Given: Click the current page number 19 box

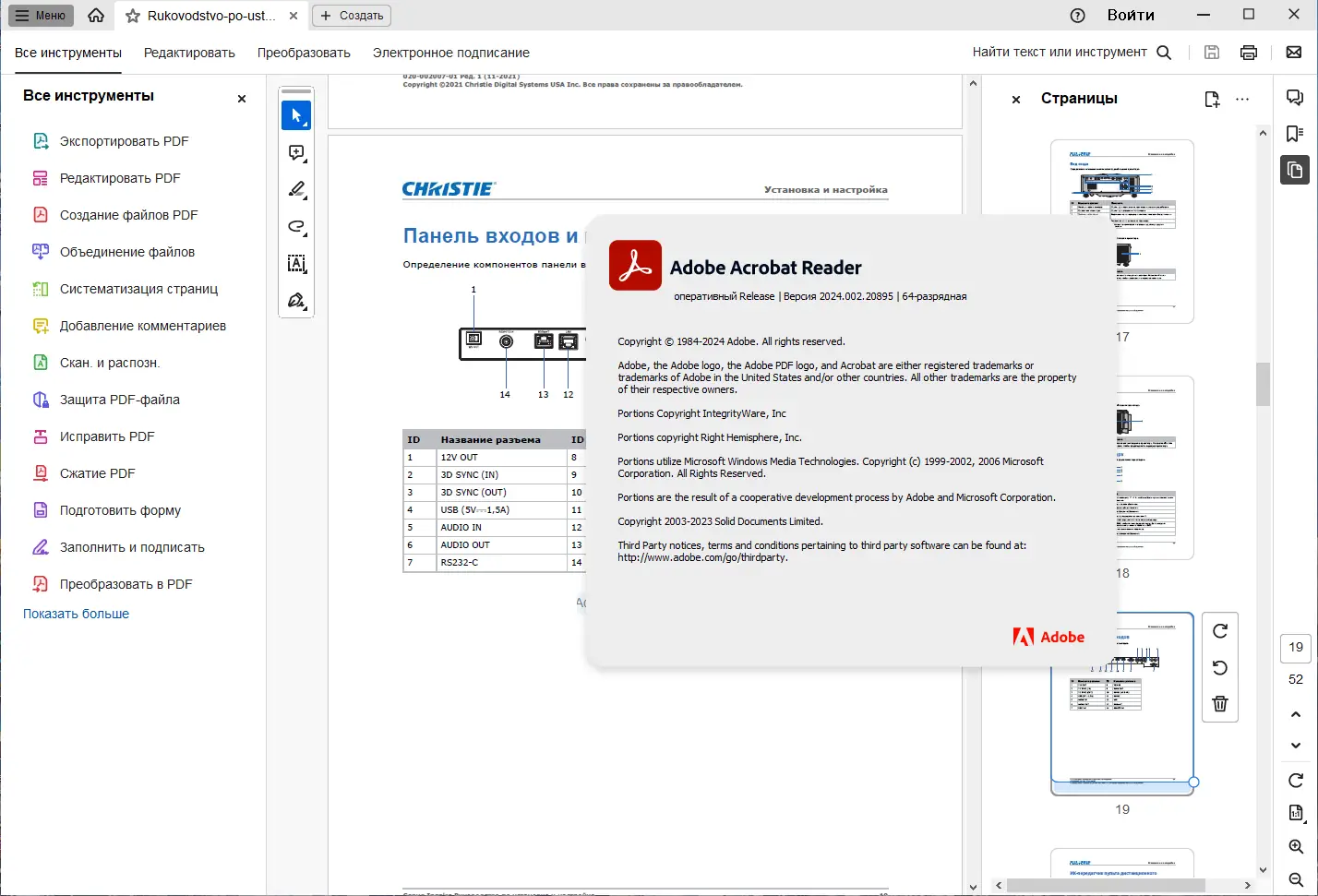Looking at the screenshot, I should tap(1296, 648).
